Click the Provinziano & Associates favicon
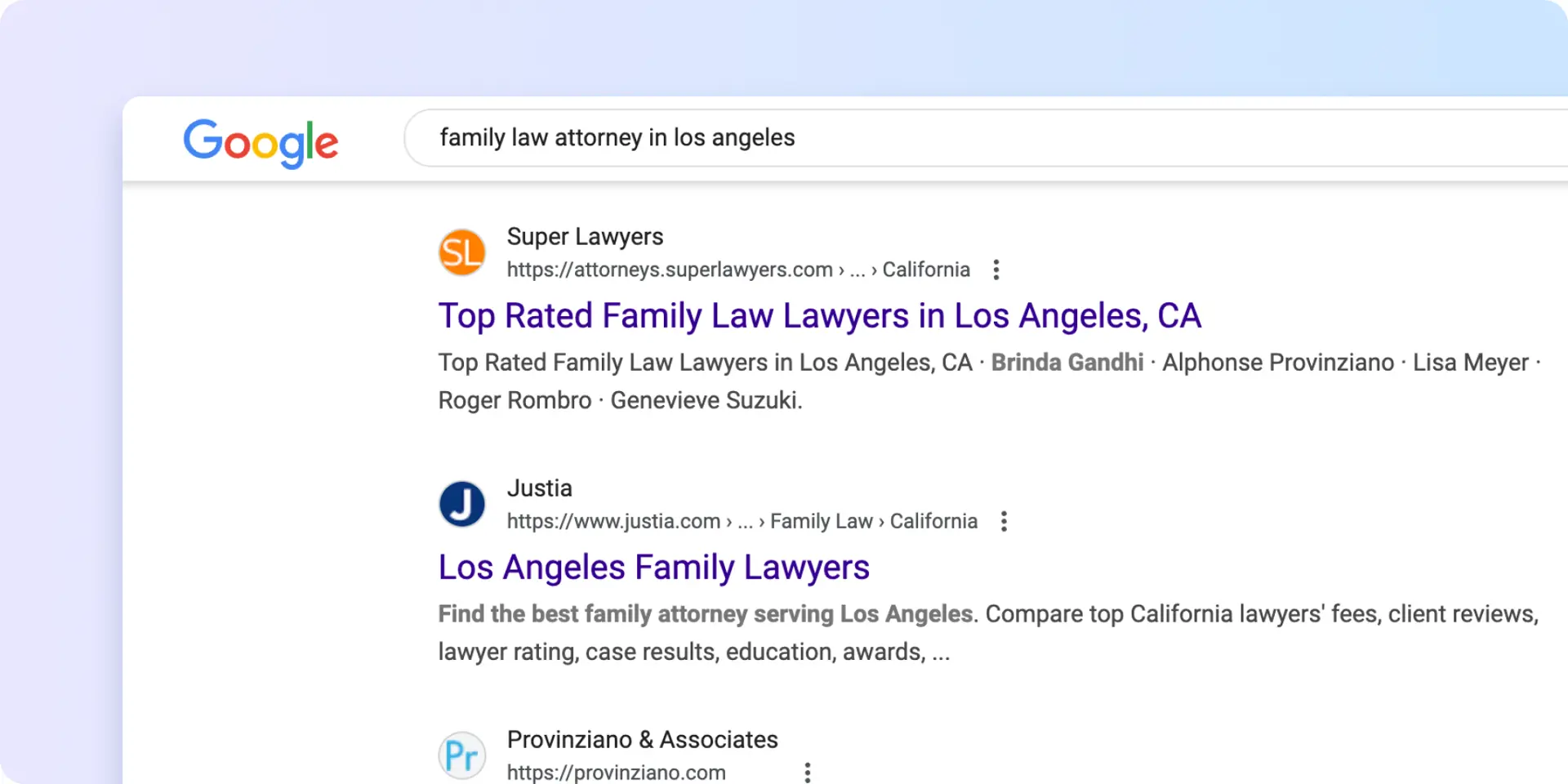Viewport: 1568px width, 784px height. [462, 755]
